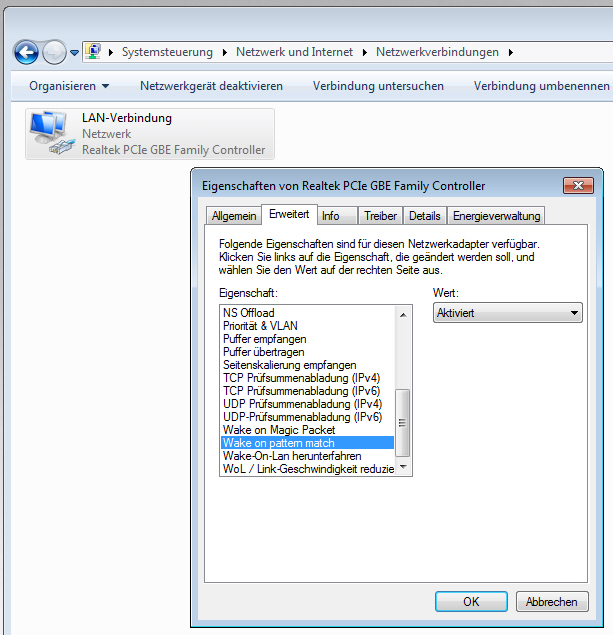Click the Abbrechen button
The height and width of the screenshot is (635, 613).
(551, 601)
